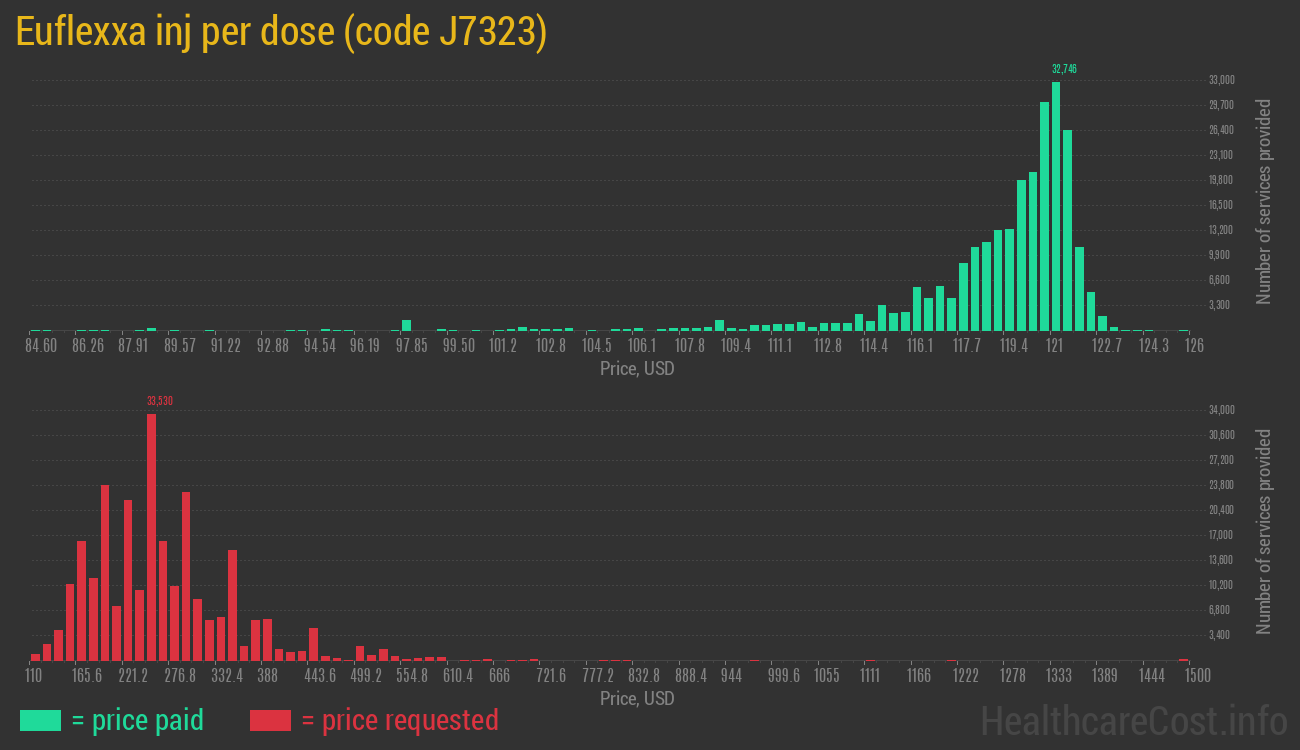Image resolution: width=1300 pixels, height=750 pixels.
Task: Click the green price paid legend swatch
Action: click(40, 720)
